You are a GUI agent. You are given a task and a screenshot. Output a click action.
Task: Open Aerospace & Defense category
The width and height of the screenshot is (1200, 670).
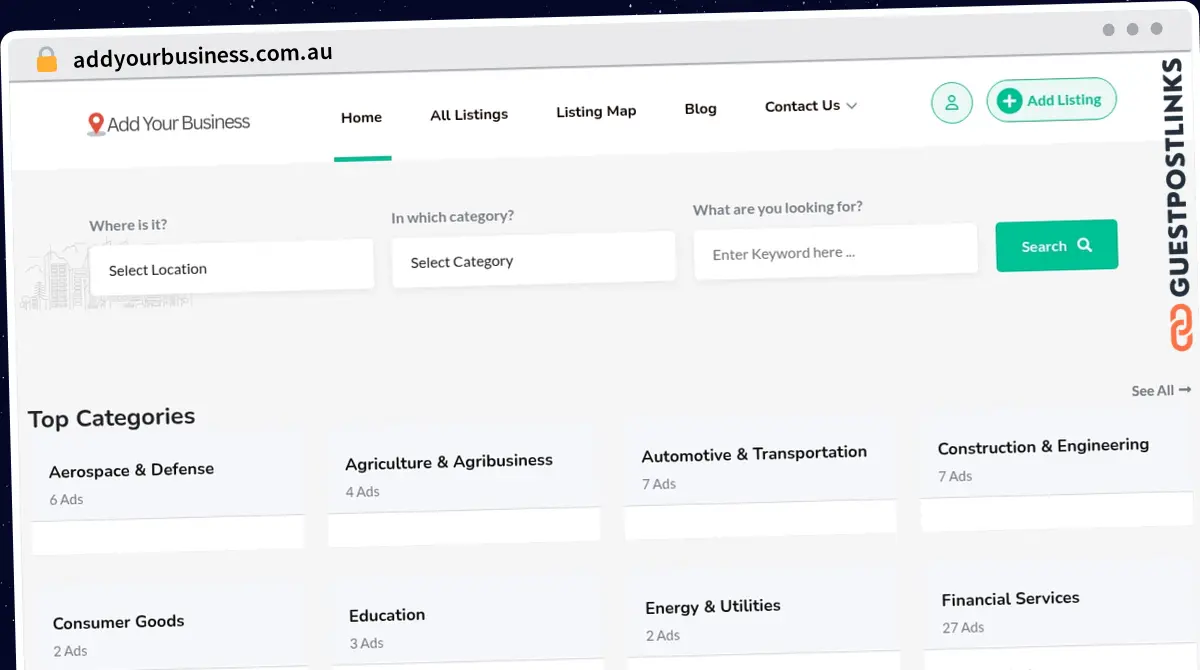click(131, 470)
